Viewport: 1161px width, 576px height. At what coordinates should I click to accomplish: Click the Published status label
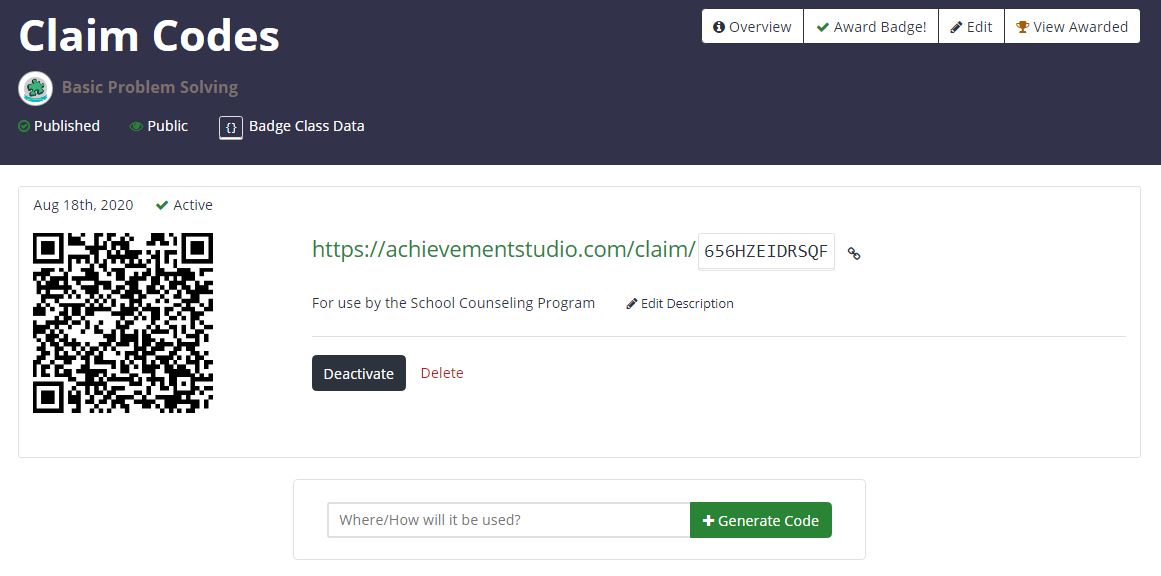click(x=67, y=126)
